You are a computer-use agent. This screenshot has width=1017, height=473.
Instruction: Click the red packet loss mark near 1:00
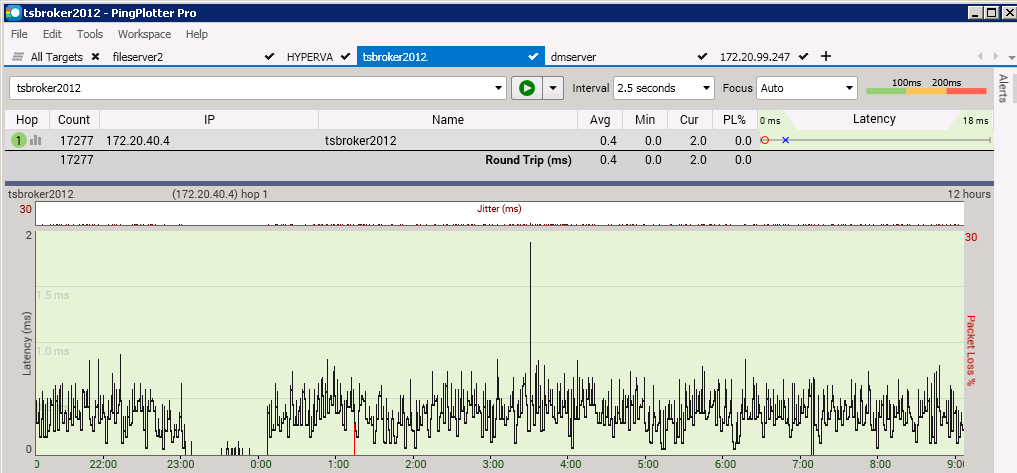355,439
